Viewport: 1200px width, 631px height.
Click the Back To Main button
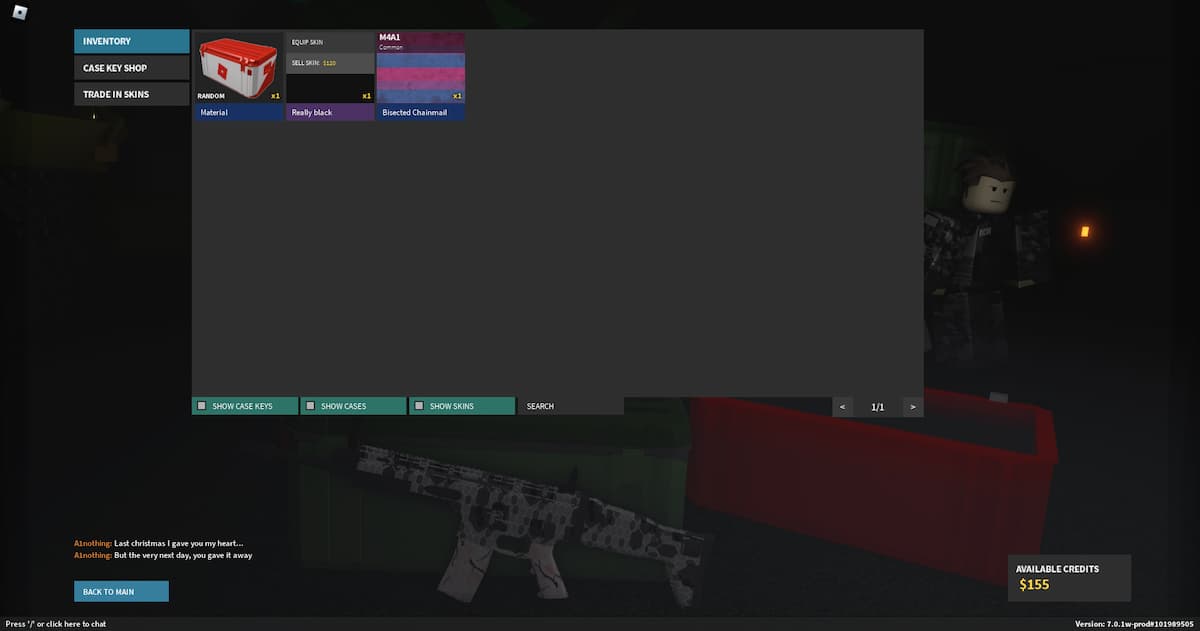coord(121,591)
